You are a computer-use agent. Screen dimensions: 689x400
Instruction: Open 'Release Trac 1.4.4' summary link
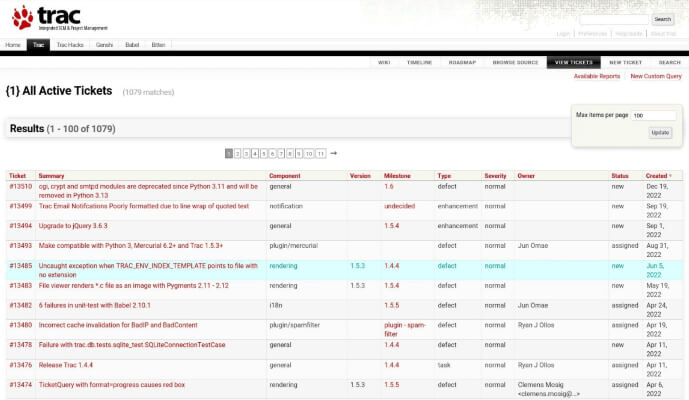point(65,365)
